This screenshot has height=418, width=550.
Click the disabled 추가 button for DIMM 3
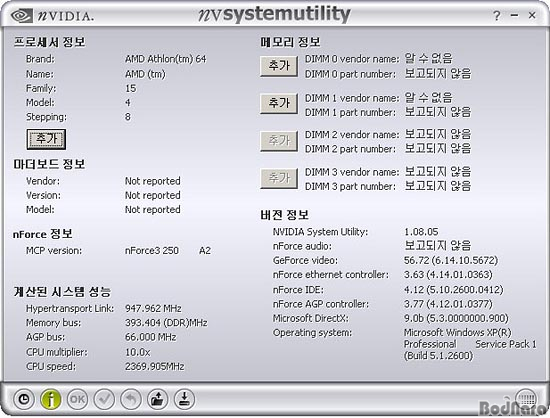point(279,178)
